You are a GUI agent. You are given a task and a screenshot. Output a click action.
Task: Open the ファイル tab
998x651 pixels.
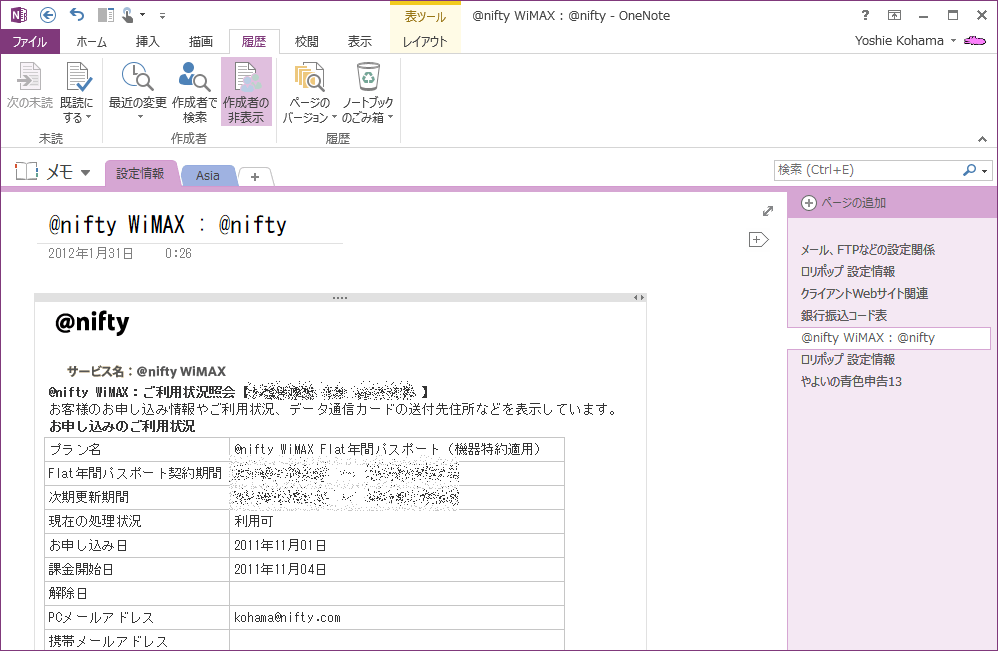pyautogui.click(x=30, y=41)
